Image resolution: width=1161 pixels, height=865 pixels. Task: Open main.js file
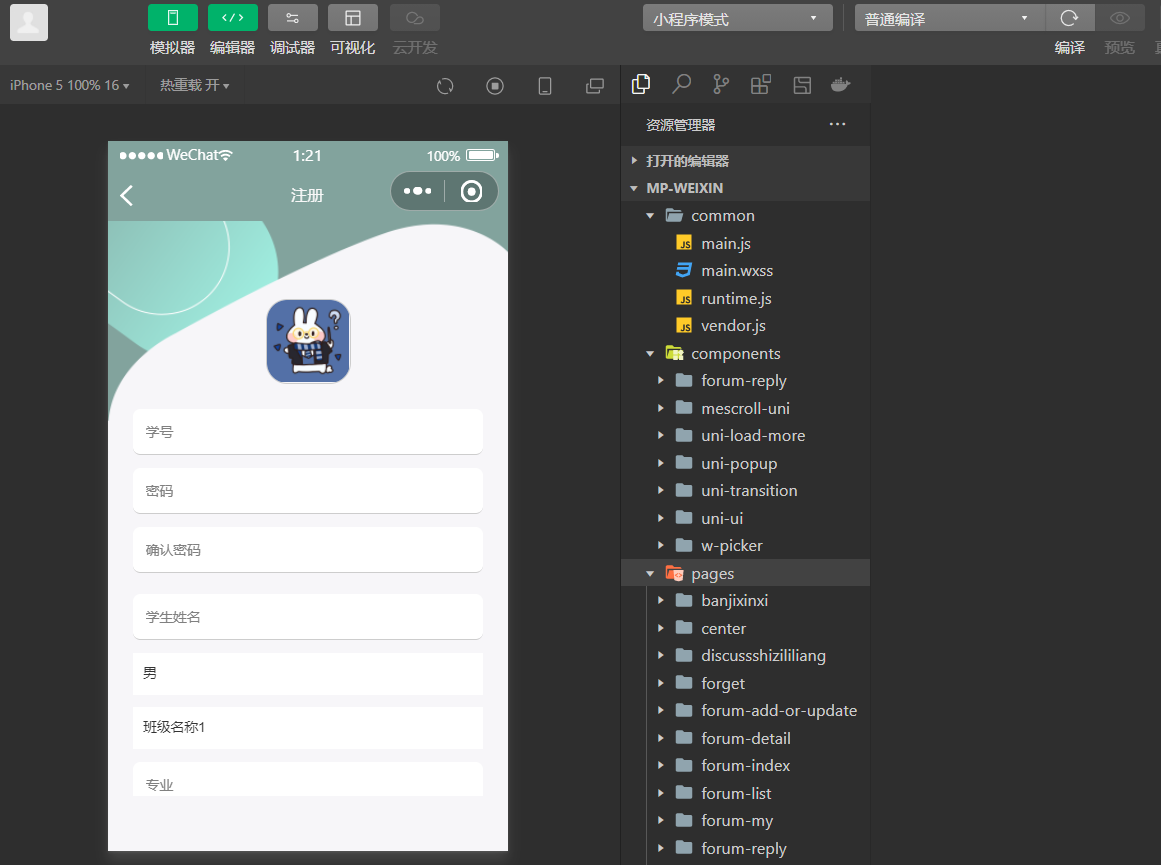746,243
